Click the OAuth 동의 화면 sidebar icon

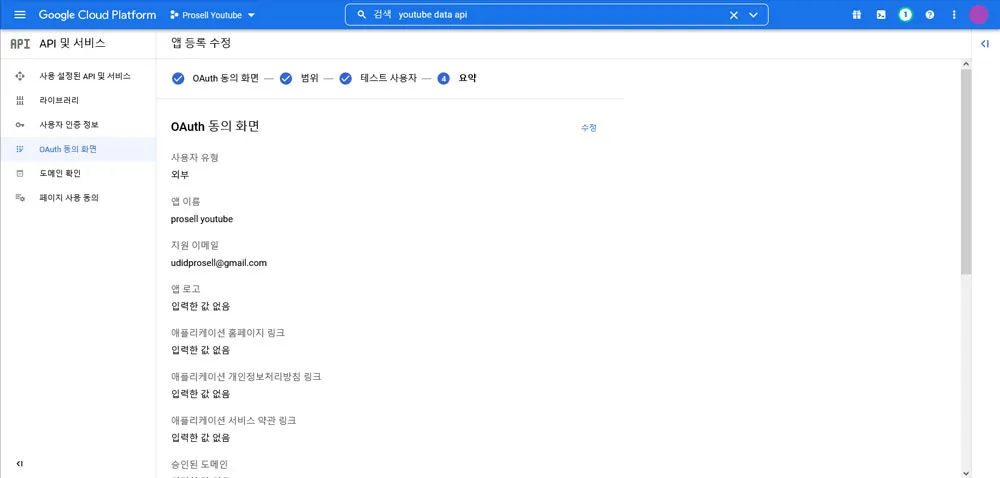tap(20, 149)
